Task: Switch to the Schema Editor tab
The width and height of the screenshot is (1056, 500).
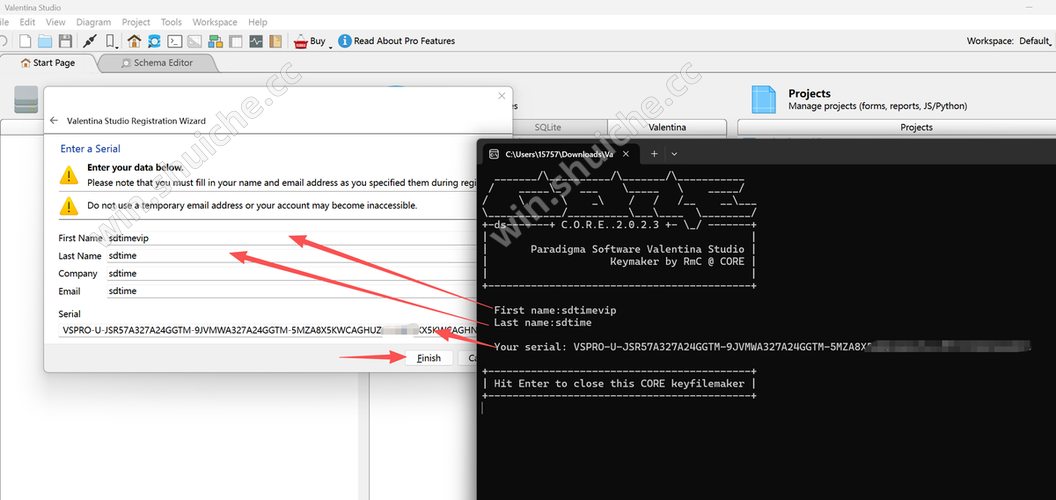Action: tap(162, 62)
